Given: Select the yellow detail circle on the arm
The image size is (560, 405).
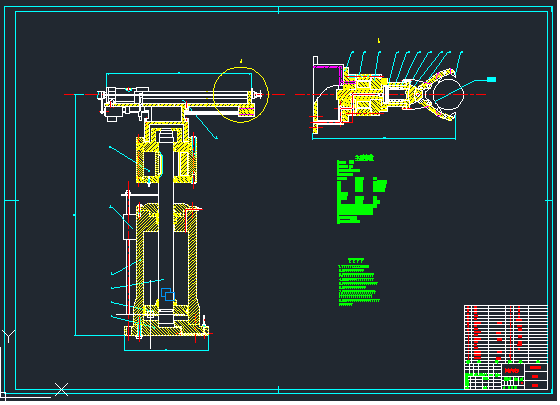Looking at the screenshot, I should (x=241, y=95).
